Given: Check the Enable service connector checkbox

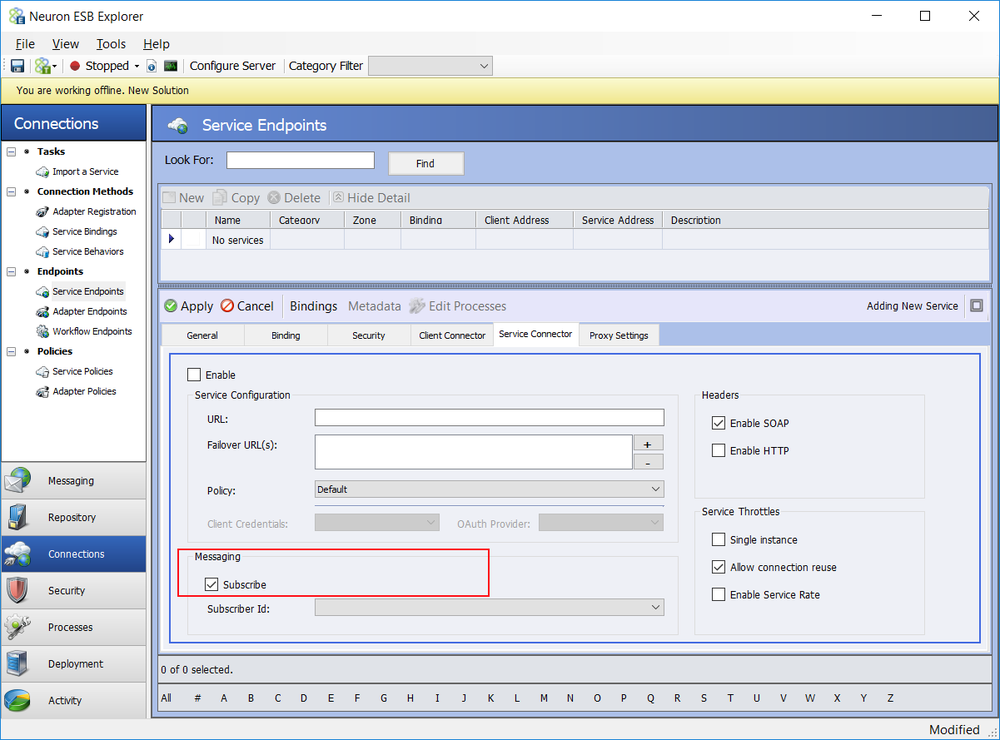Looking at the screenshot, I should pyautogui.click(x=194, y=375).
